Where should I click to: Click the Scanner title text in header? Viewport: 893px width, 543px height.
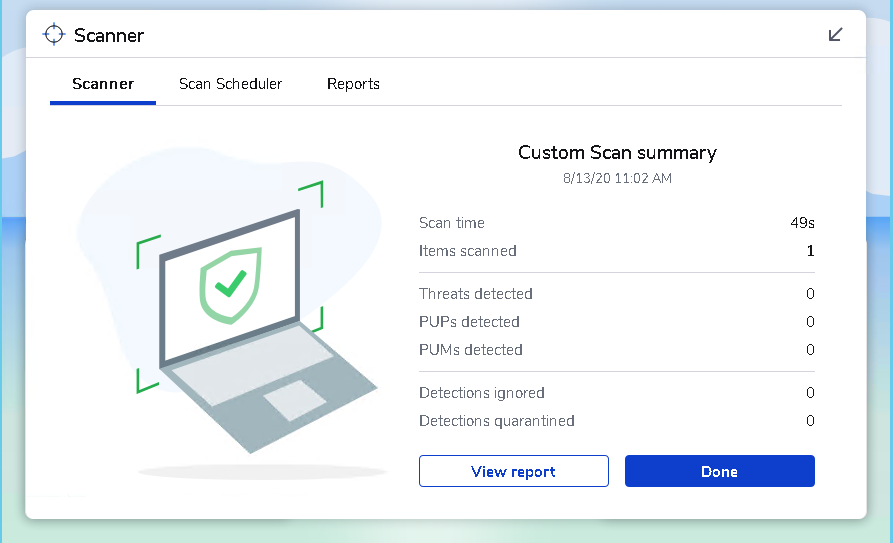109,35
